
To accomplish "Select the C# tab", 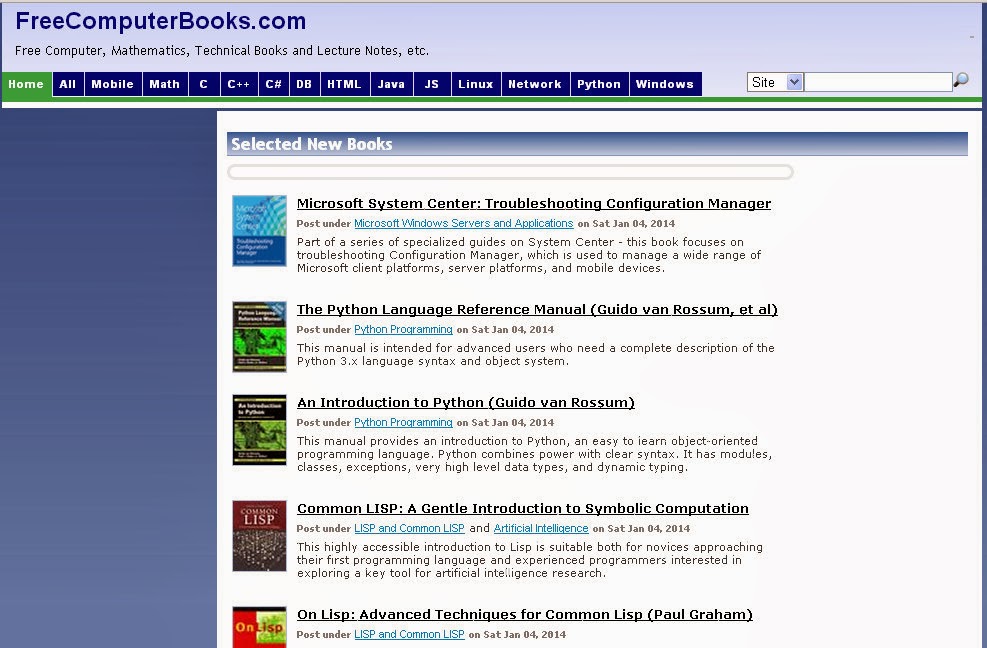I will tap(274, 84).
